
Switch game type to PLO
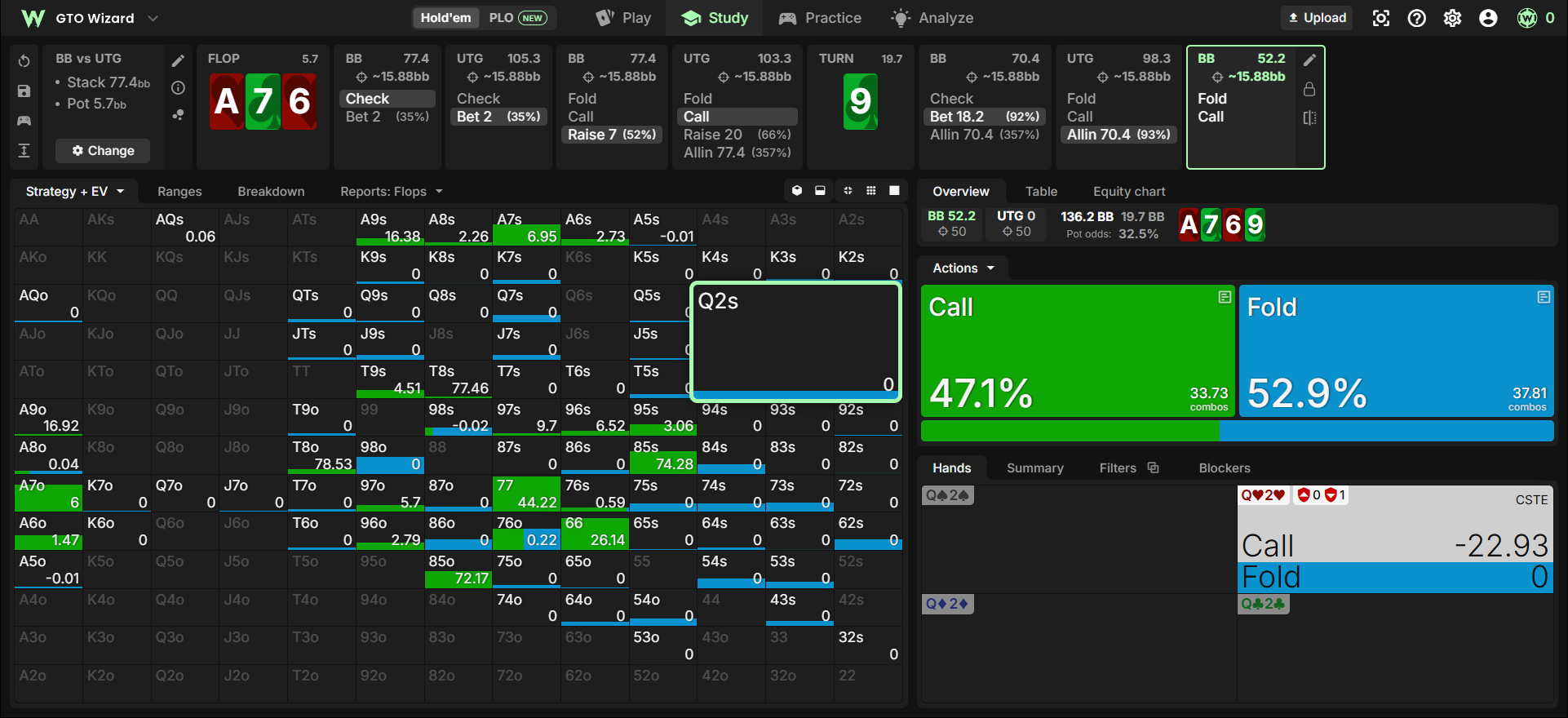click(517, 18)
